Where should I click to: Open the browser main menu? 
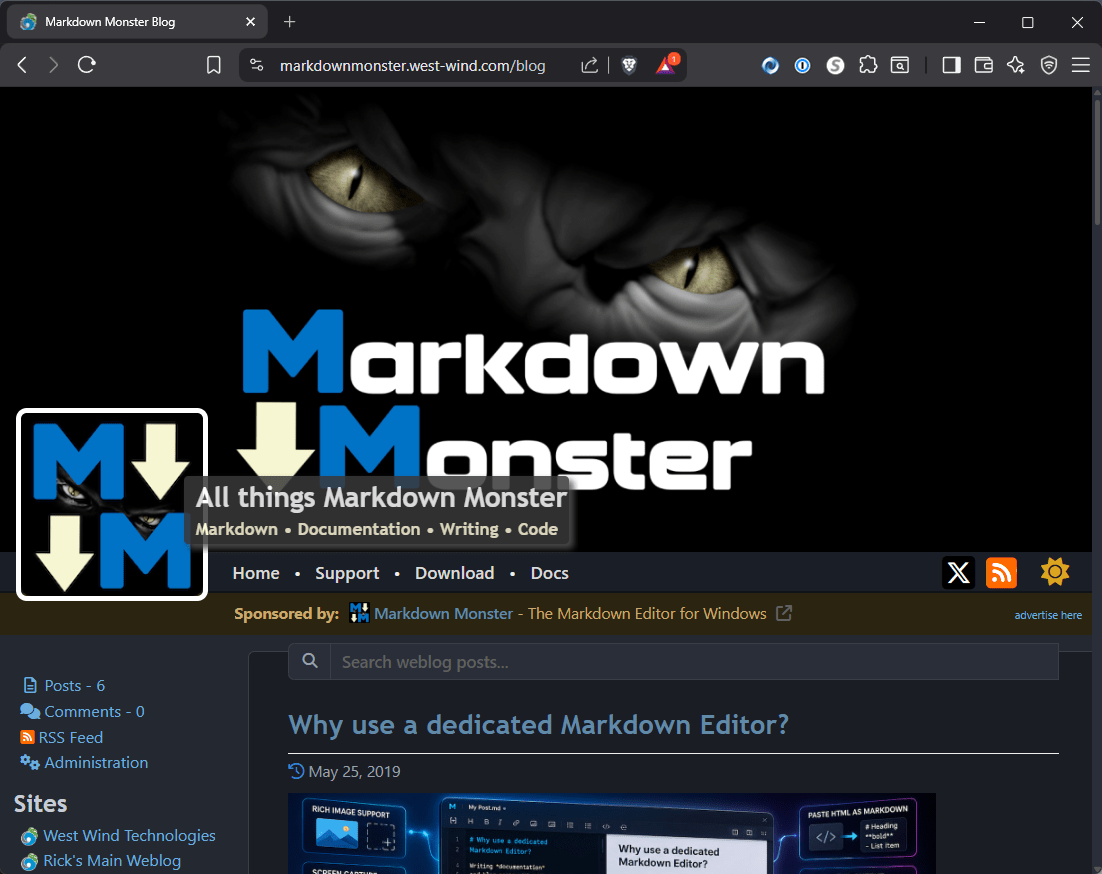click(x=1081, y=65)
